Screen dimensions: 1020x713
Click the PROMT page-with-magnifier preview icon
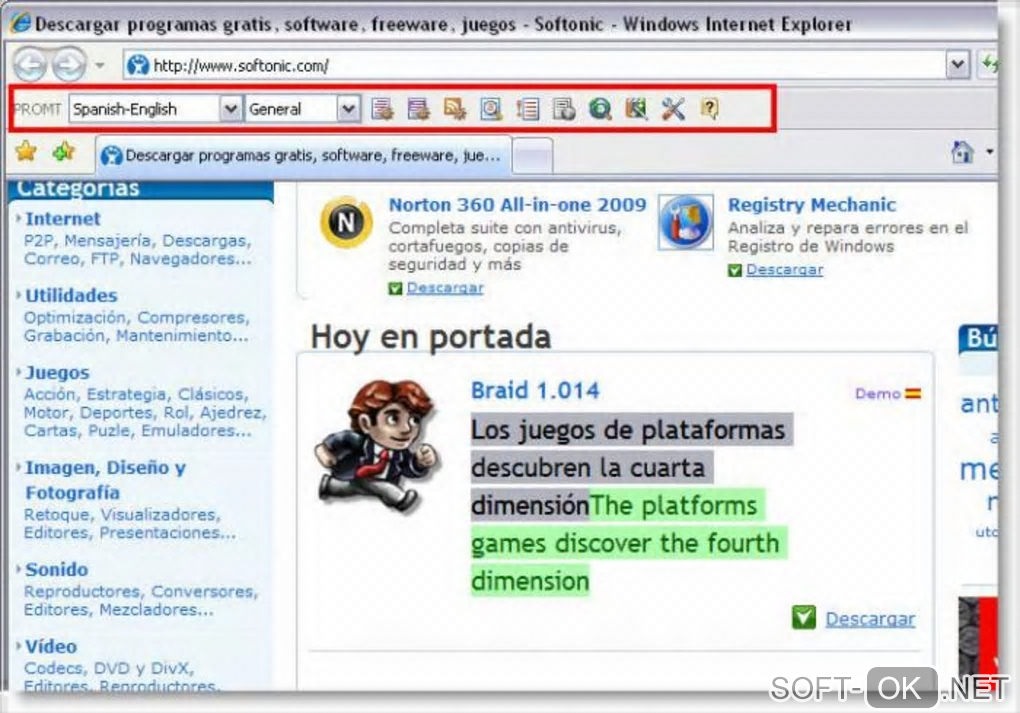[x=491, y=109]
